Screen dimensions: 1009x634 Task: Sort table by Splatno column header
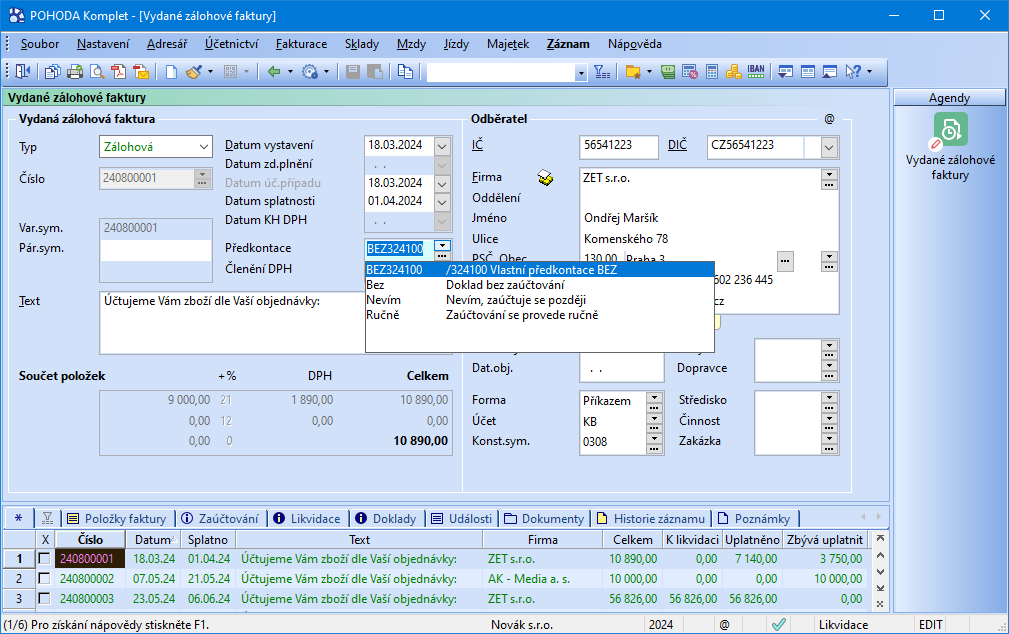(x=208, y=539)
